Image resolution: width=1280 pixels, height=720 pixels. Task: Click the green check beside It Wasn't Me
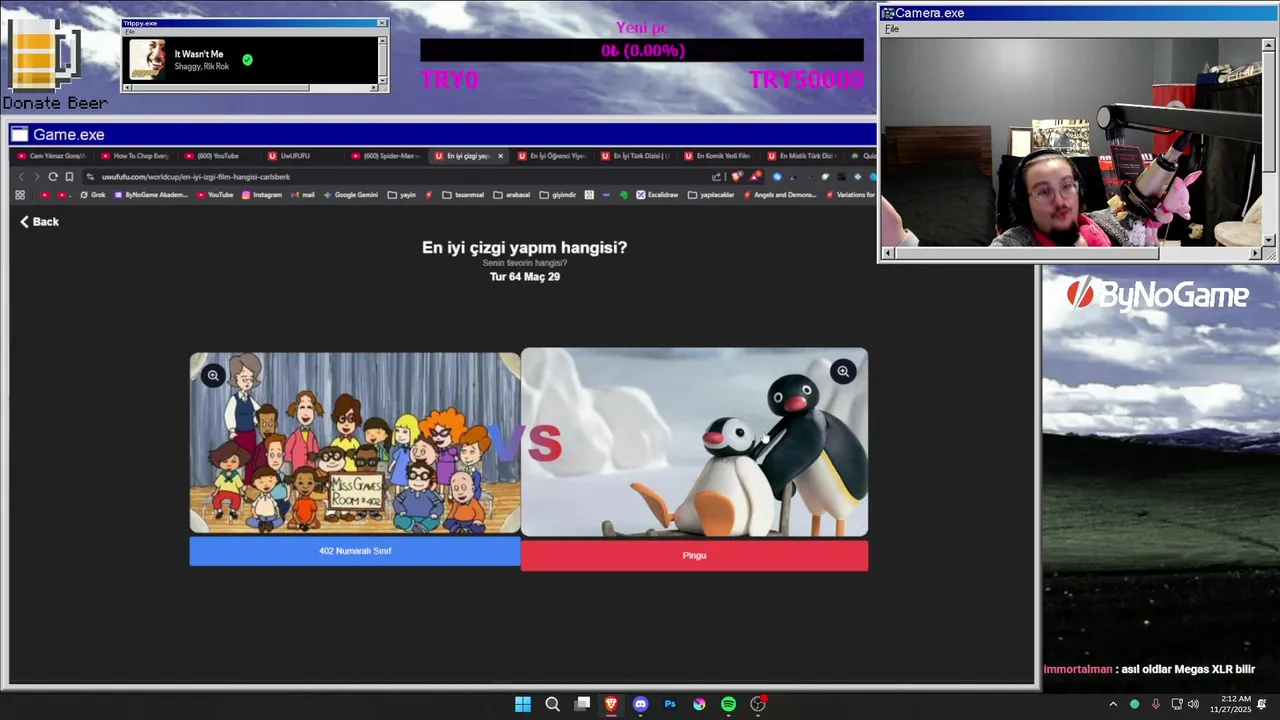pyautogui.click(x=247, y=60)
